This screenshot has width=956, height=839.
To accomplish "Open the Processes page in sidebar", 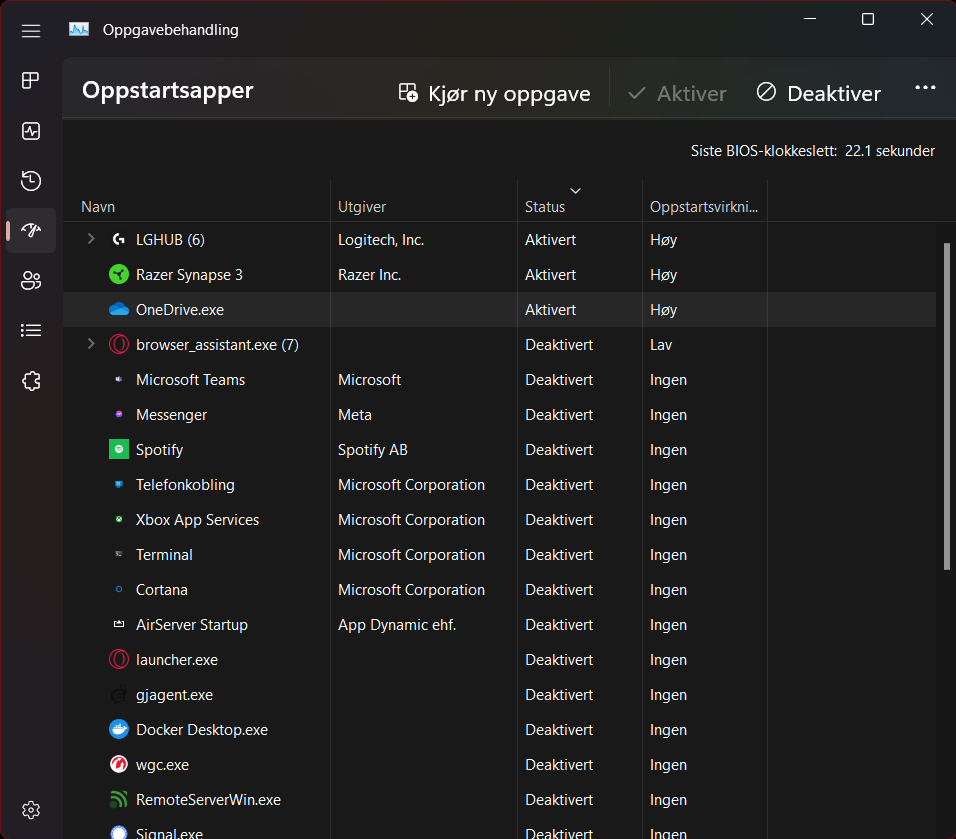I will [31, 81].
